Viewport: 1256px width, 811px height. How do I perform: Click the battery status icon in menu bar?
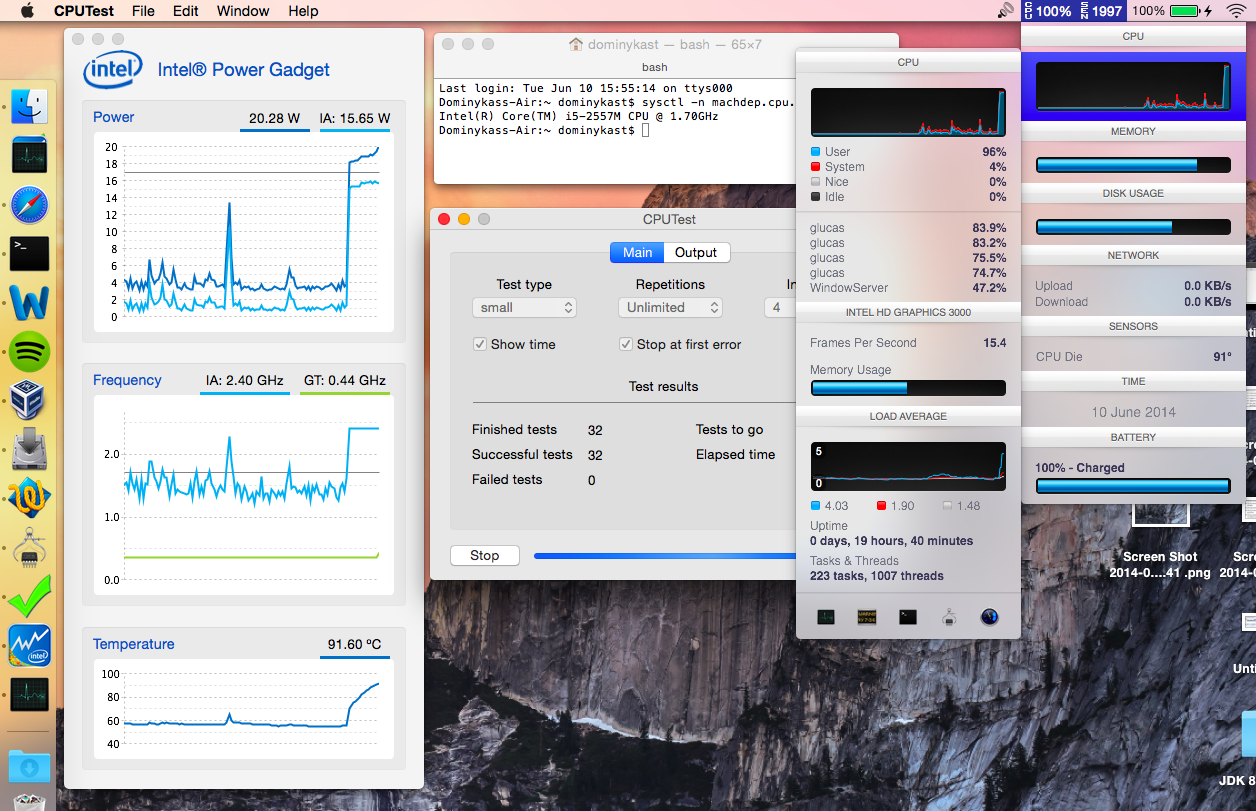(x=1184, y=11)
